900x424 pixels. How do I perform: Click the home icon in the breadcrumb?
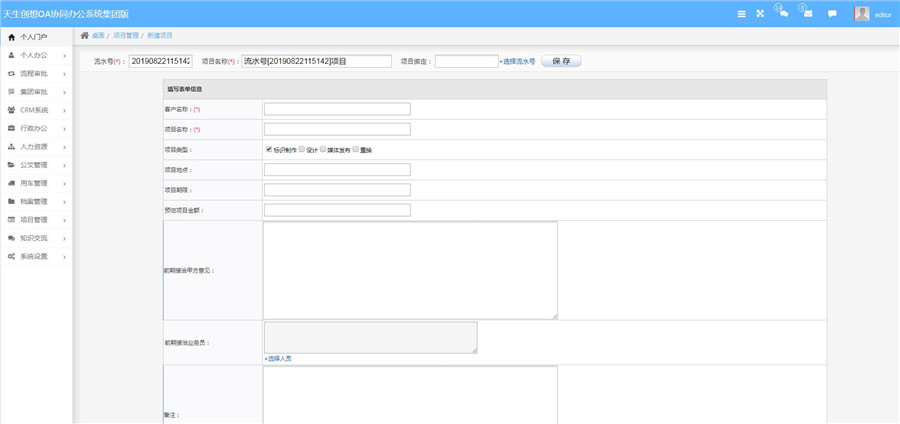(84, 35)
